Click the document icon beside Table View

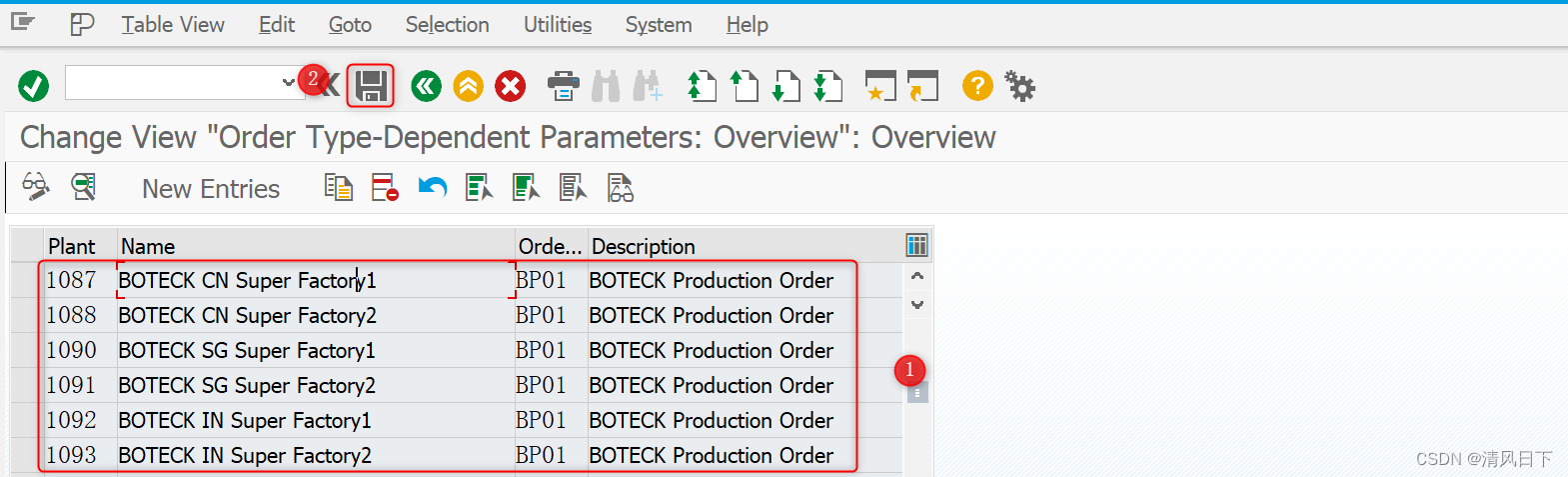(x=82, y=24)
